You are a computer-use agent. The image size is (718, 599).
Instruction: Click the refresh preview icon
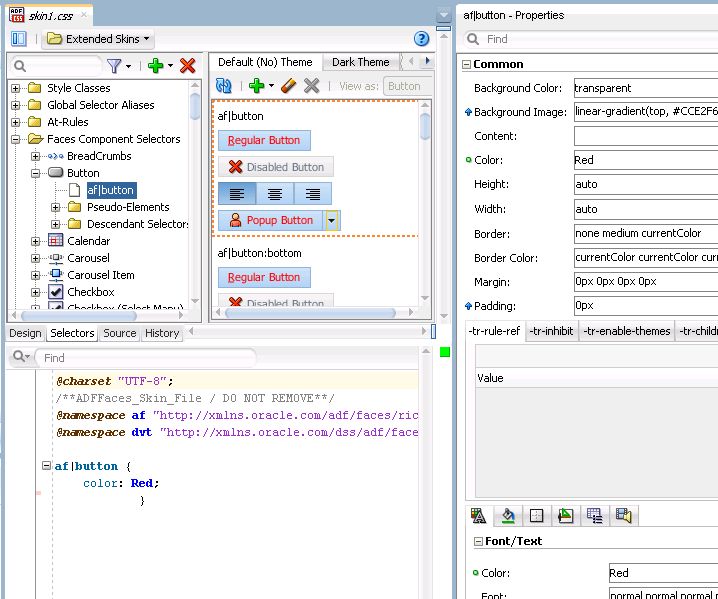(224, 86)
